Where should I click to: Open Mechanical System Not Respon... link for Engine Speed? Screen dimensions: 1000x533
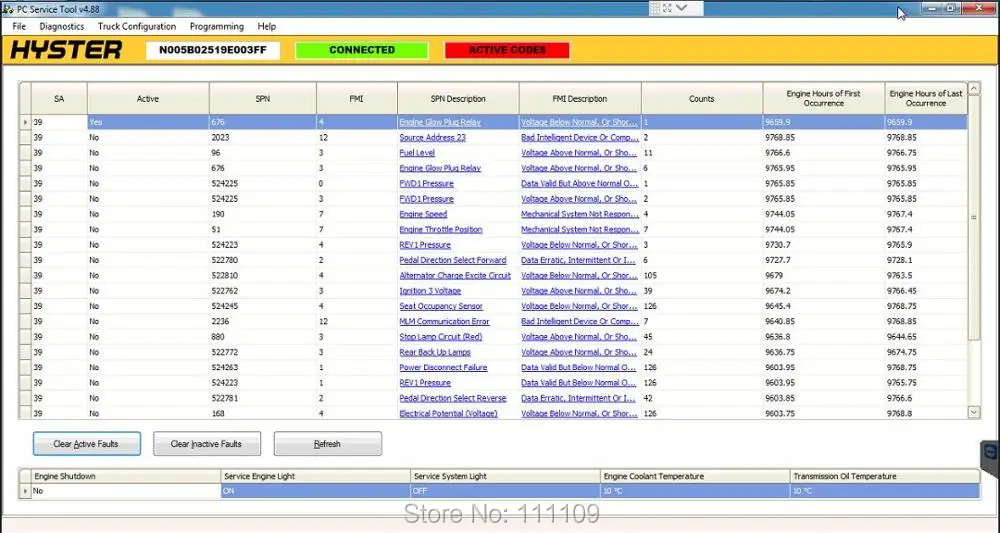580,214
